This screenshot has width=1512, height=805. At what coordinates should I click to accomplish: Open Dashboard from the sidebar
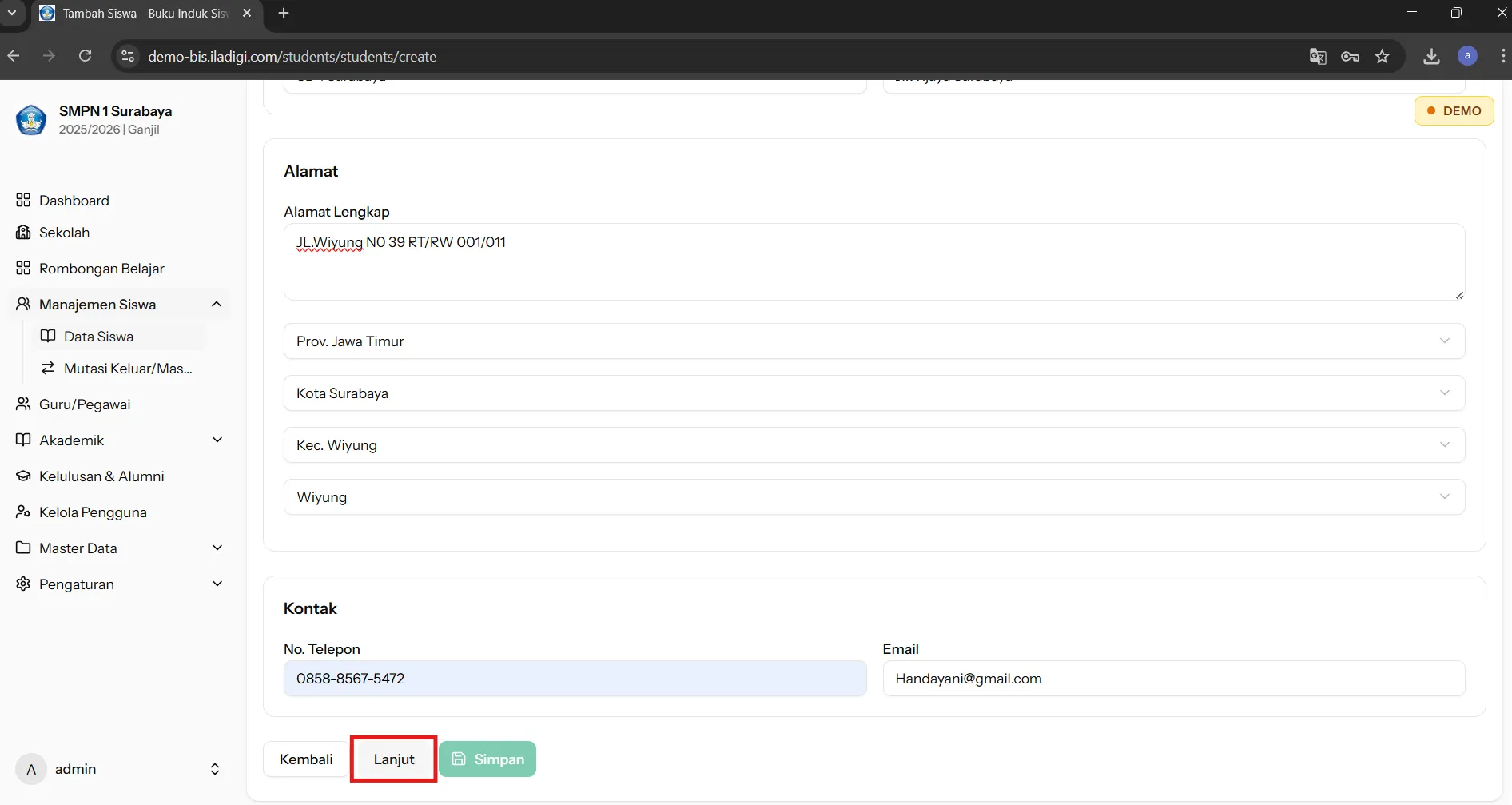point(74,201)
